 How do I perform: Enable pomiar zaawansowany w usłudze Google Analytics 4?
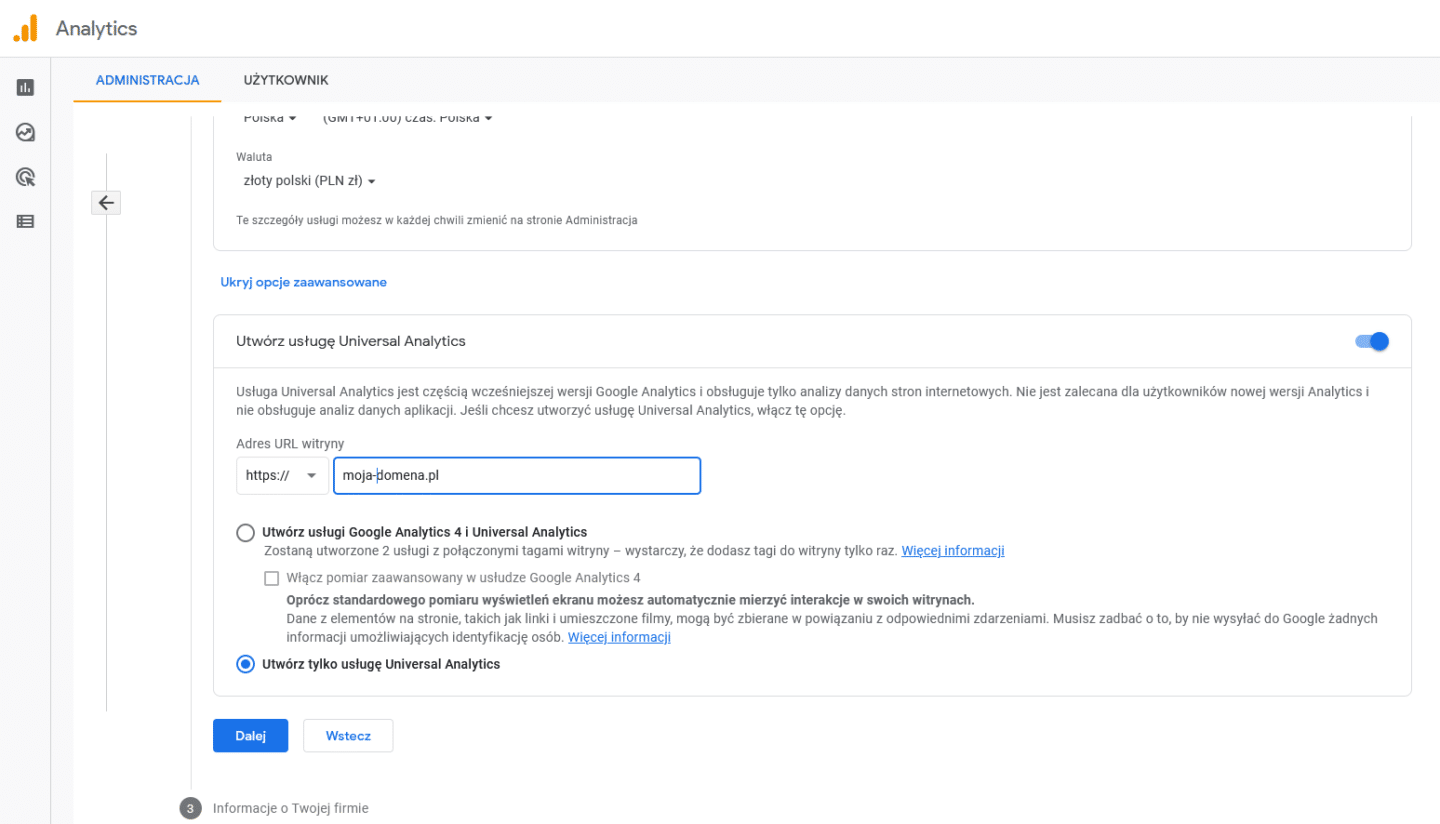coord(271,578)
